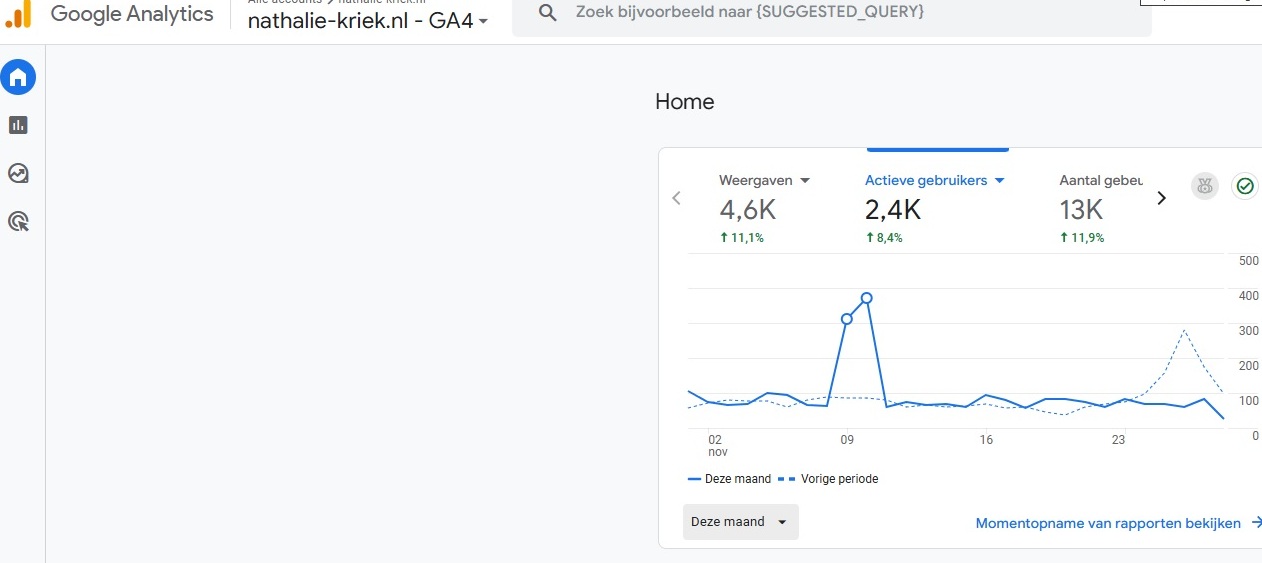Screen dimensions: 1262x563
Task: Click the Google Analytics logo
Action: 19,14
